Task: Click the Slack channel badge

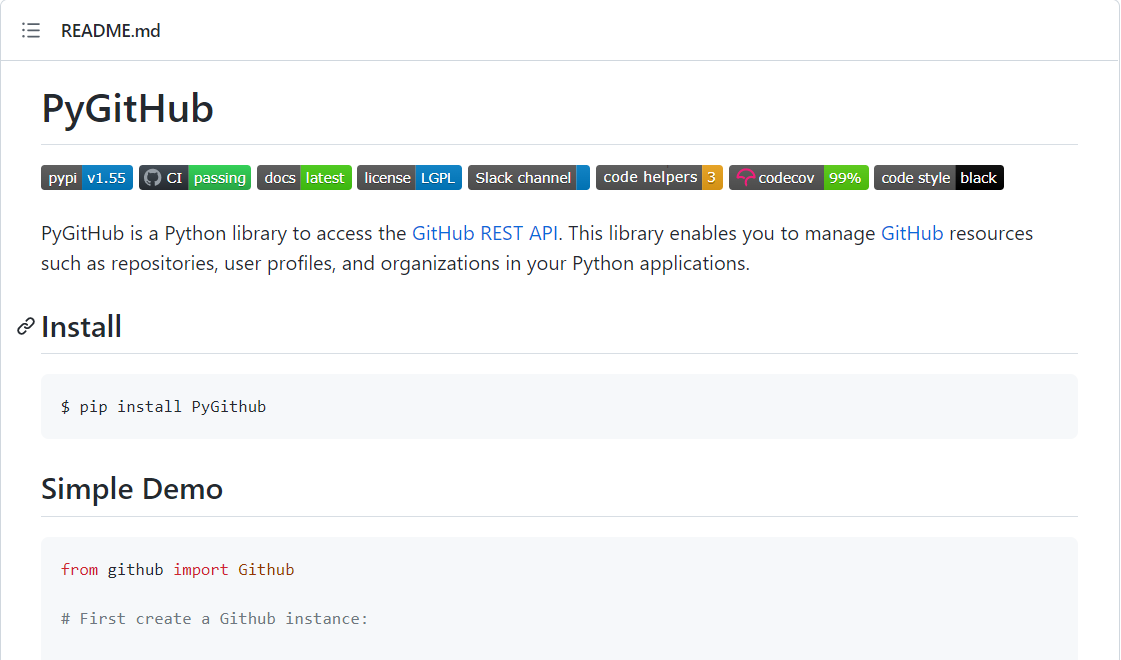Action: point(528,177)
